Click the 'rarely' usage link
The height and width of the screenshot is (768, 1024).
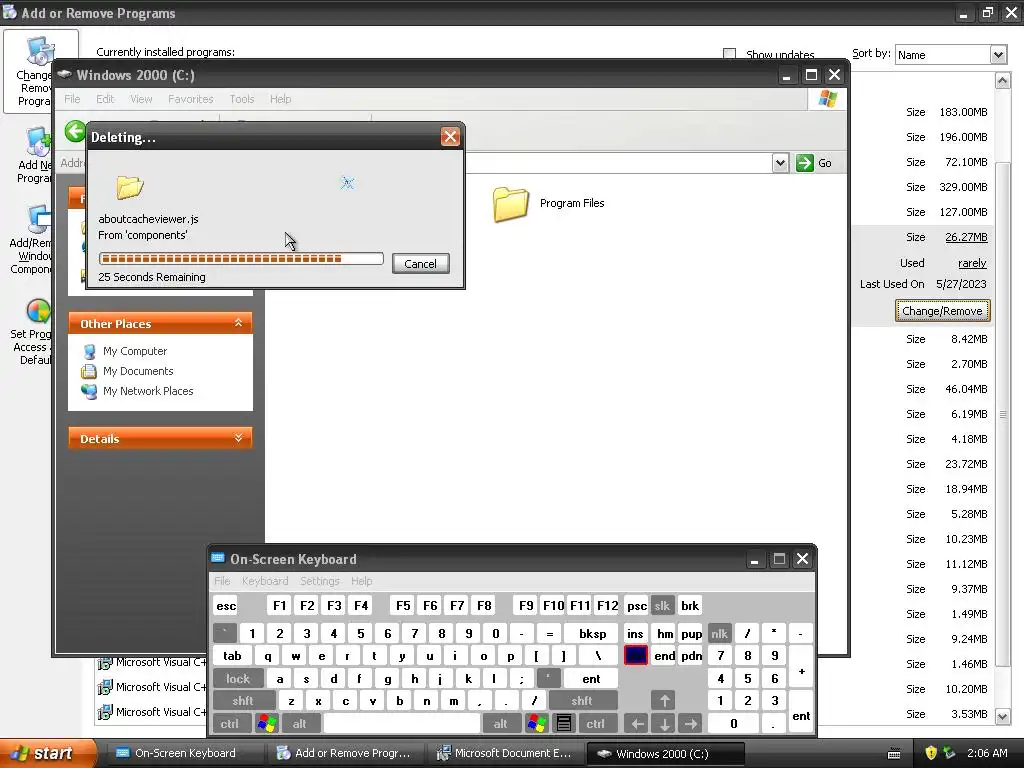[972, 263]
